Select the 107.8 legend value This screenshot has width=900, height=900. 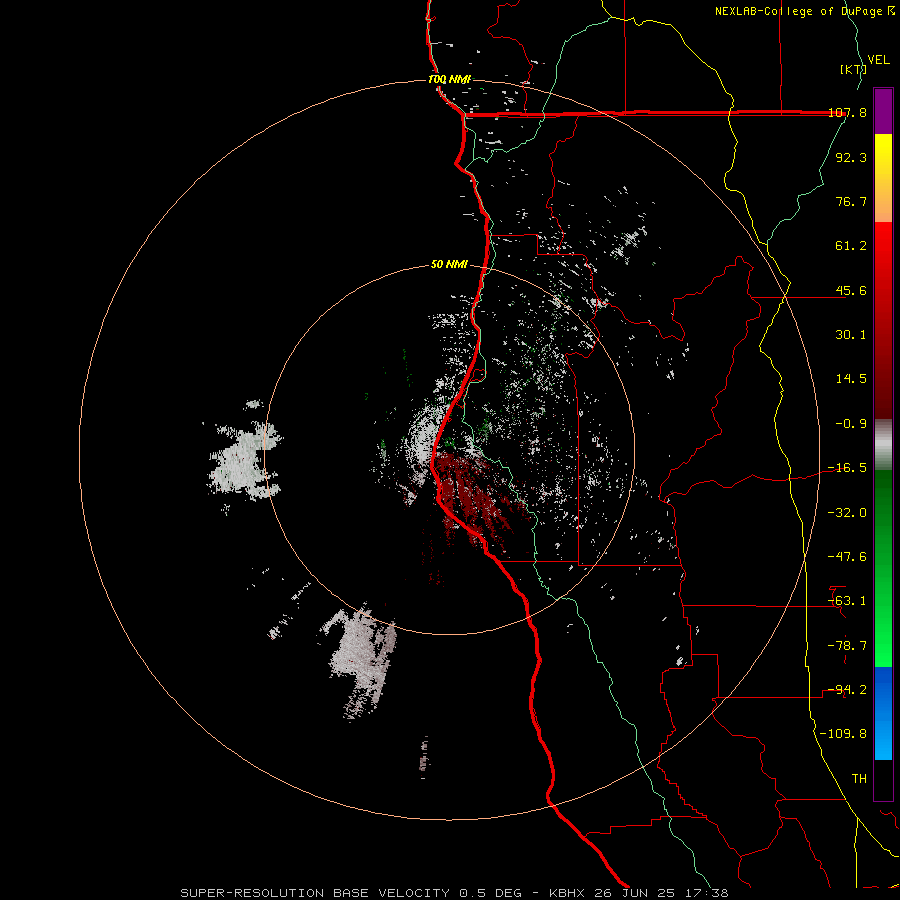click(x=847, y=112)
